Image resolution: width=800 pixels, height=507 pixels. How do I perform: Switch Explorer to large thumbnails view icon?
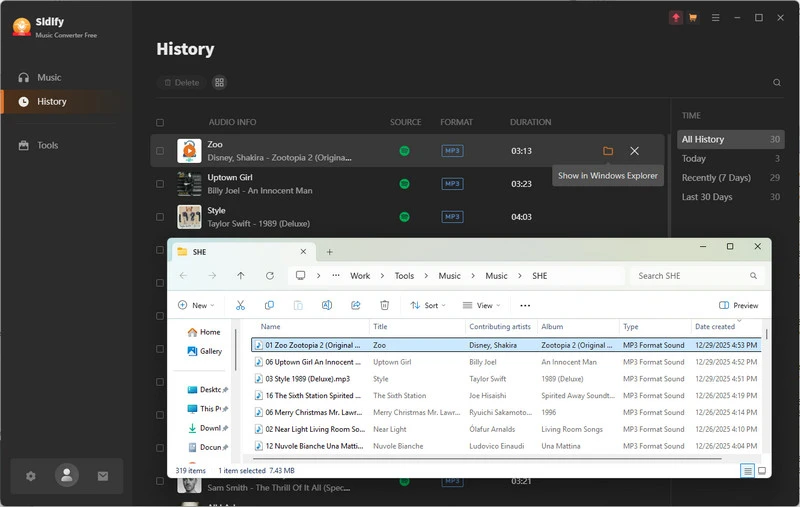pos(762,471)
